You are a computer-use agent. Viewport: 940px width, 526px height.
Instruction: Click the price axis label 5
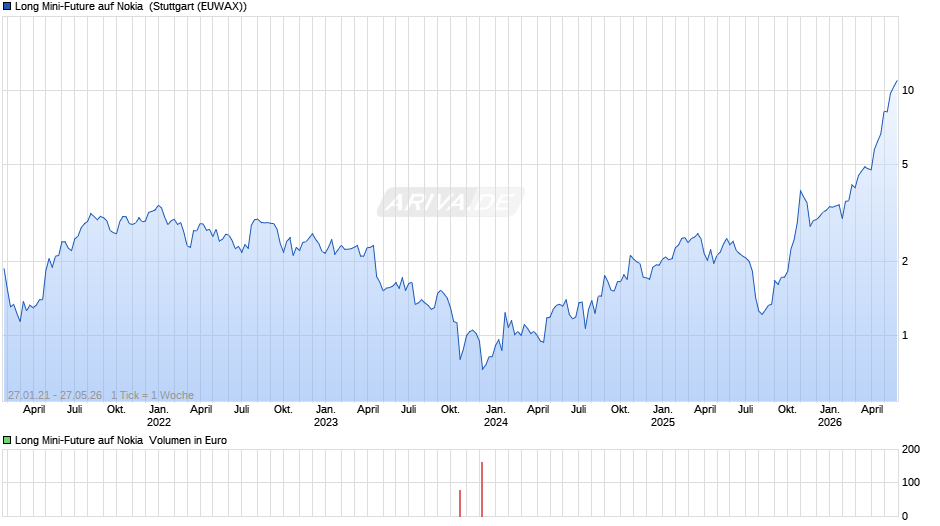[905, 164]
